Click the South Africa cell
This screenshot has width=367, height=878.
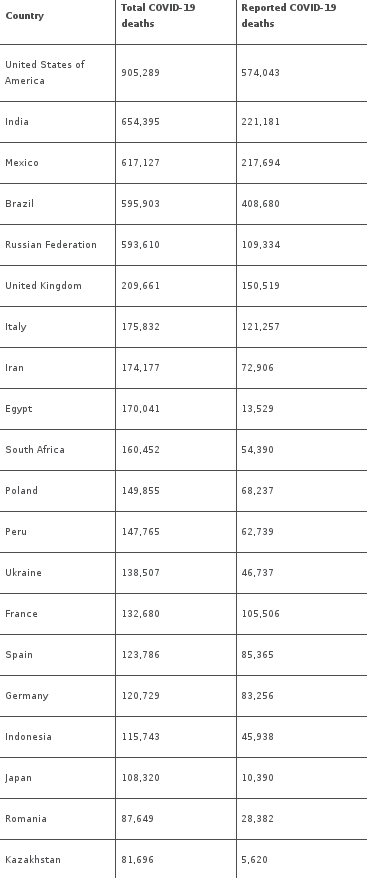pos(35,450)
